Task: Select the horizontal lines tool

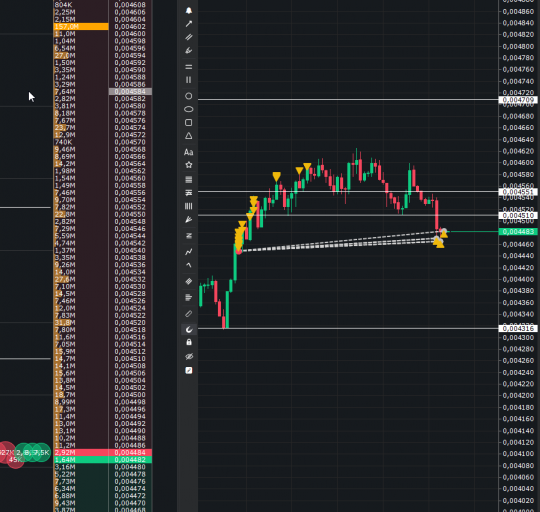Action: tap(189, 67)
